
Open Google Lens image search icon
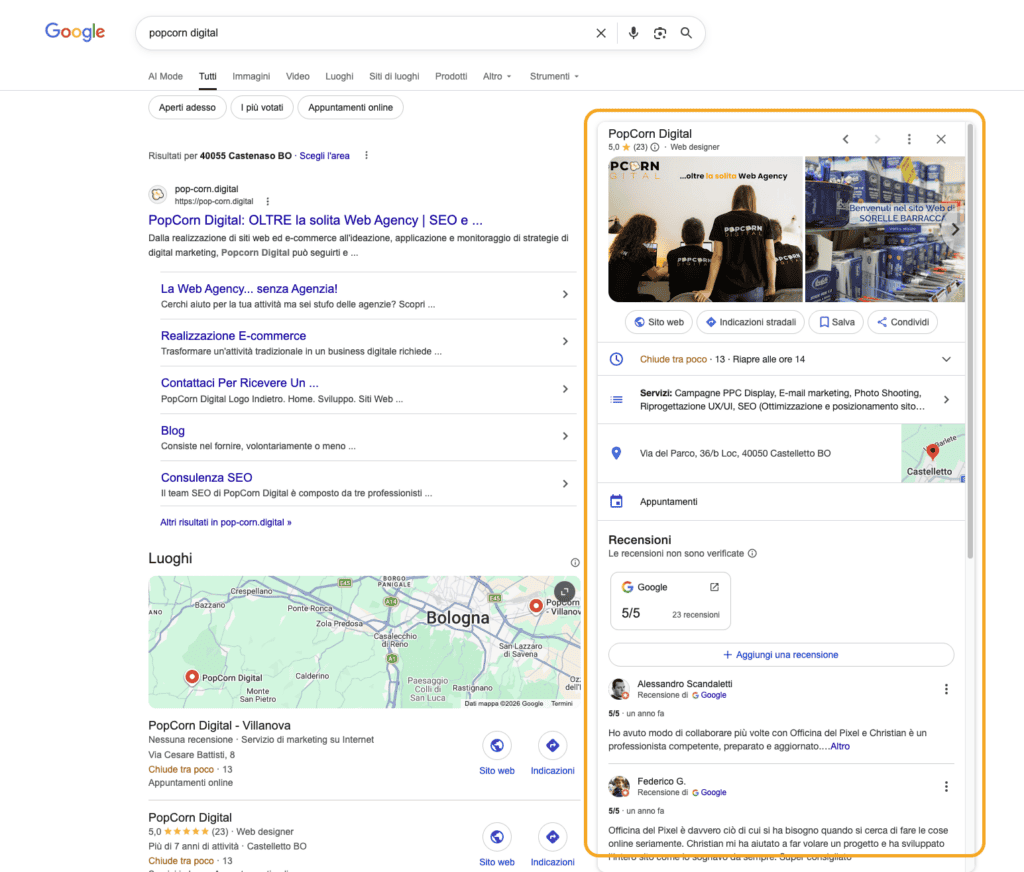click(660, 33)
